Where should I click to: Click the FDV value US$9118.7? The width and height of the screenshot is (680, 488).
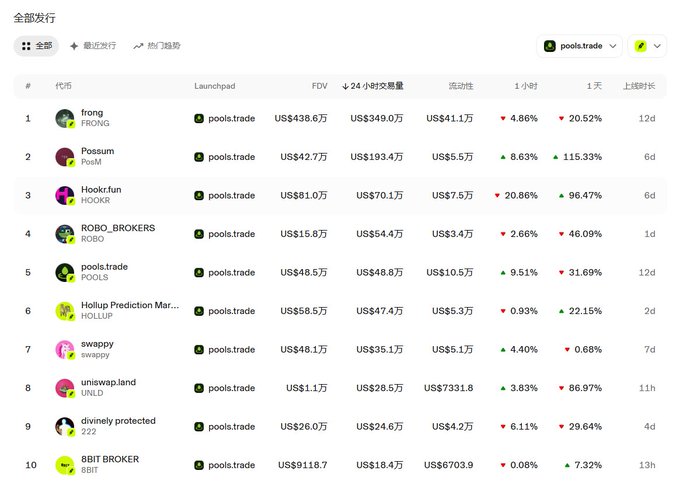[x=303, y=465]
